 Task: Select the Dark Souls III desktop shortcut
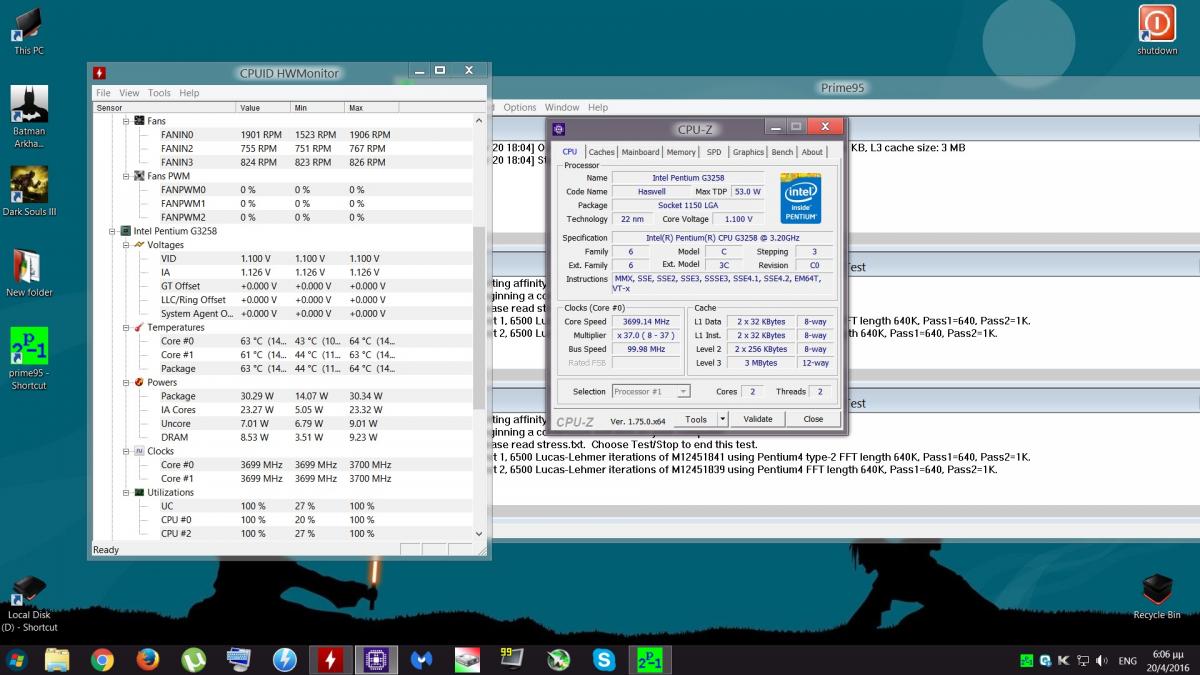click(29, 190)
